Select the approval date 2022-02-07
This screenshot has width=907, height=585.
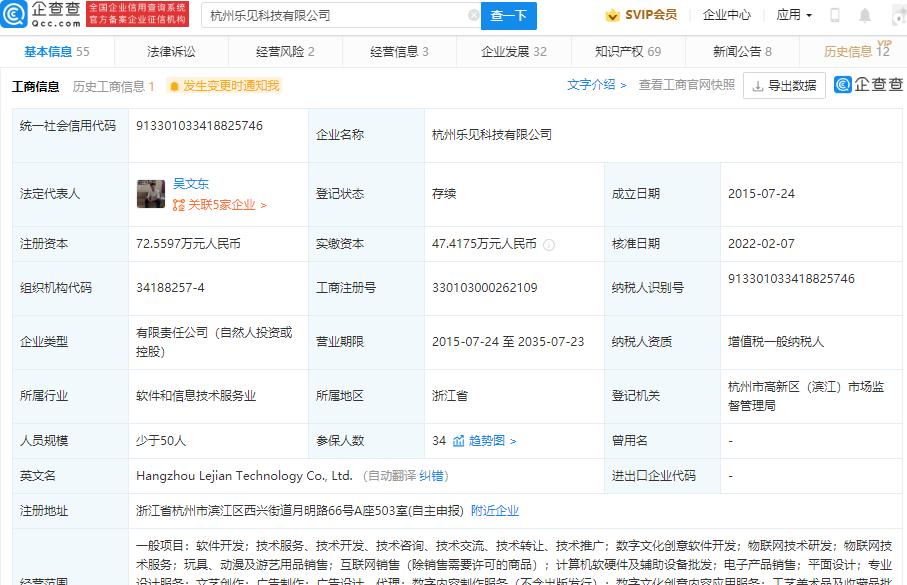coord(761,244)
